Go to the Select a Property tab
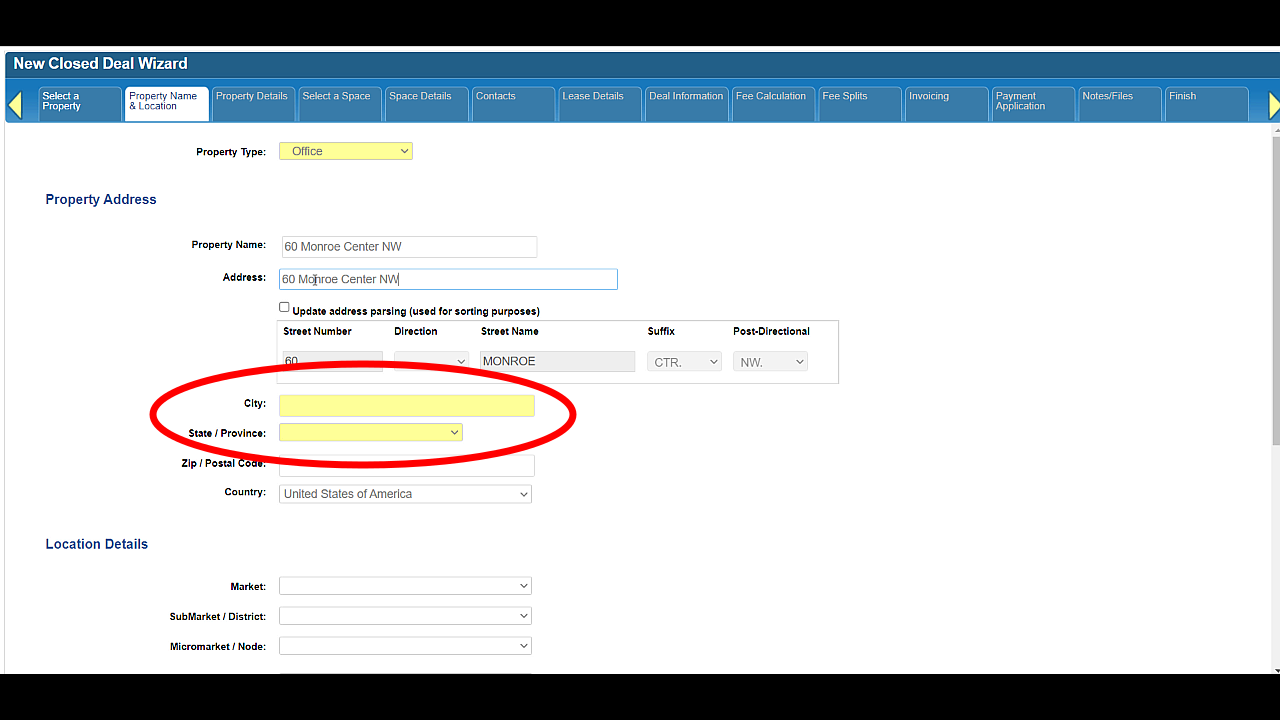This screenshot has height=720, width=1280. coord(79,104)
